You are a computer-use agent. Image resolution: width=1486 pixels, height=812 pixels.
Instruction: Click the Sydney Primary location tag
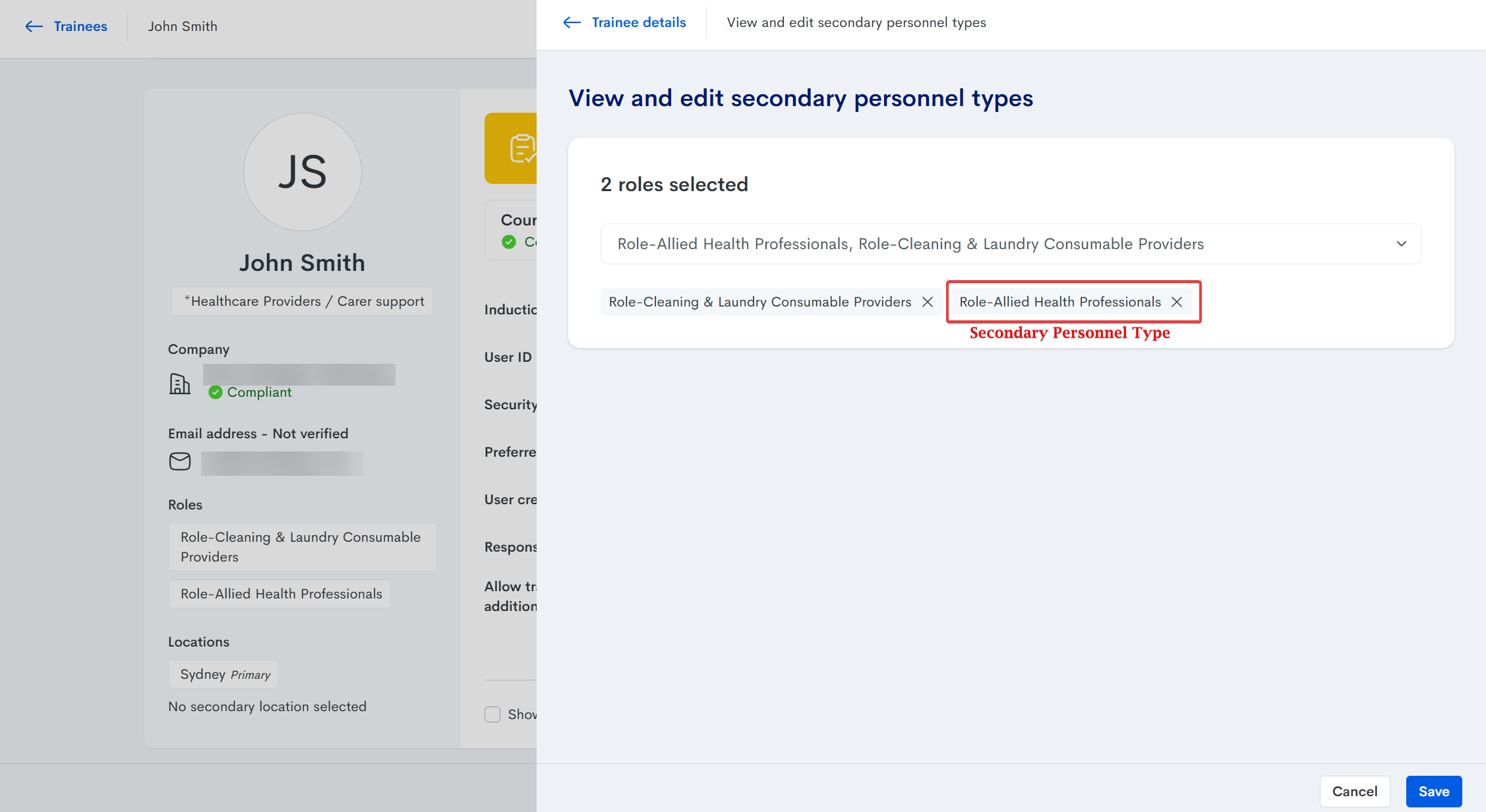coord(223,674)
